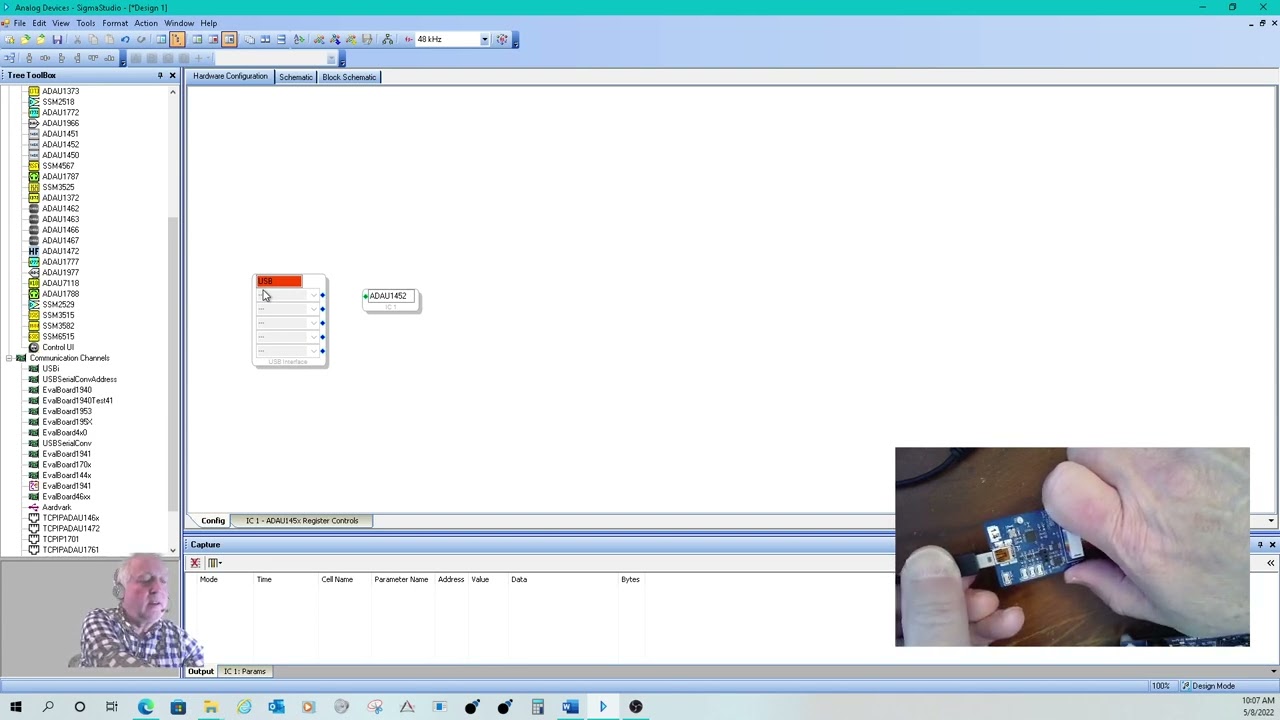
Task: Switch to the Hardware Configuration tab
Action: 230,77
